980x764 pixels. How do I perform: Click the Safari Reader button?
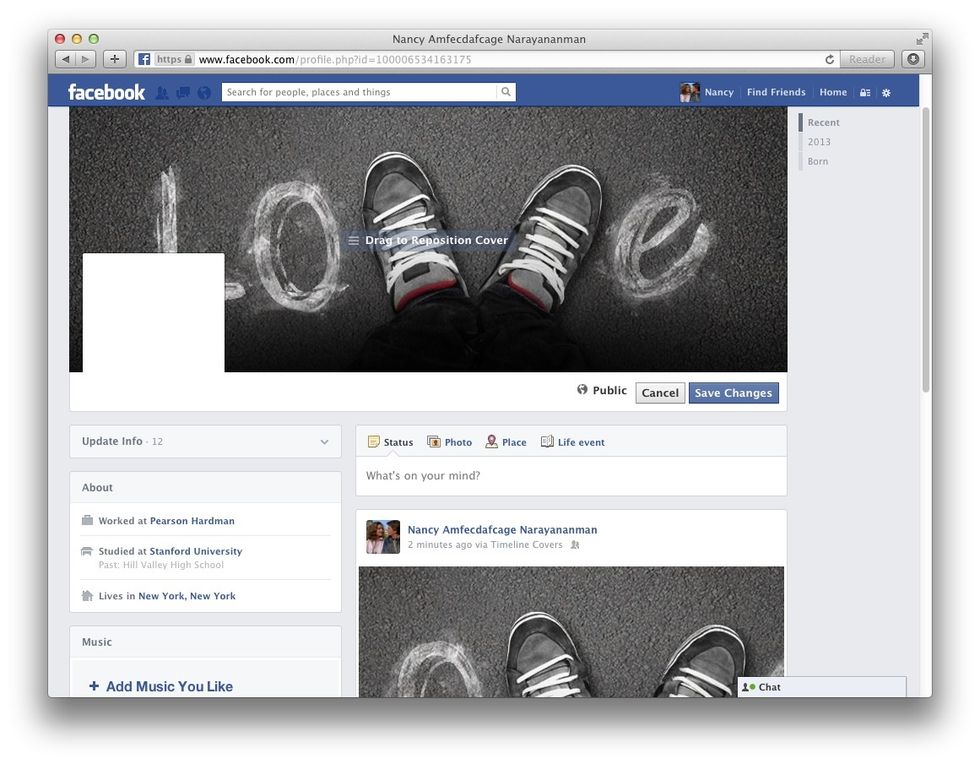coord(867,59)
